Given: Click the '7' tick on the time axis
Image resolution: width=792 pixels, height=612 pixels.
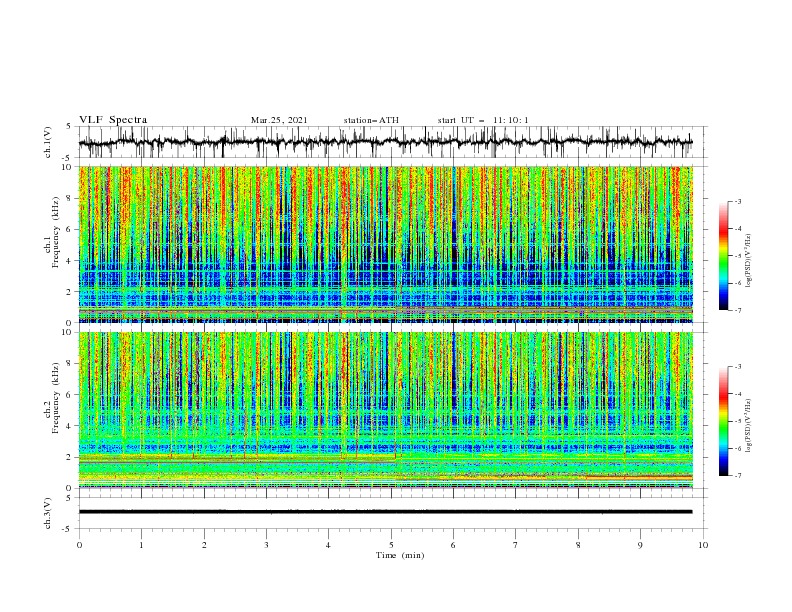Looking at the screenshot, I should click(516, 545).
